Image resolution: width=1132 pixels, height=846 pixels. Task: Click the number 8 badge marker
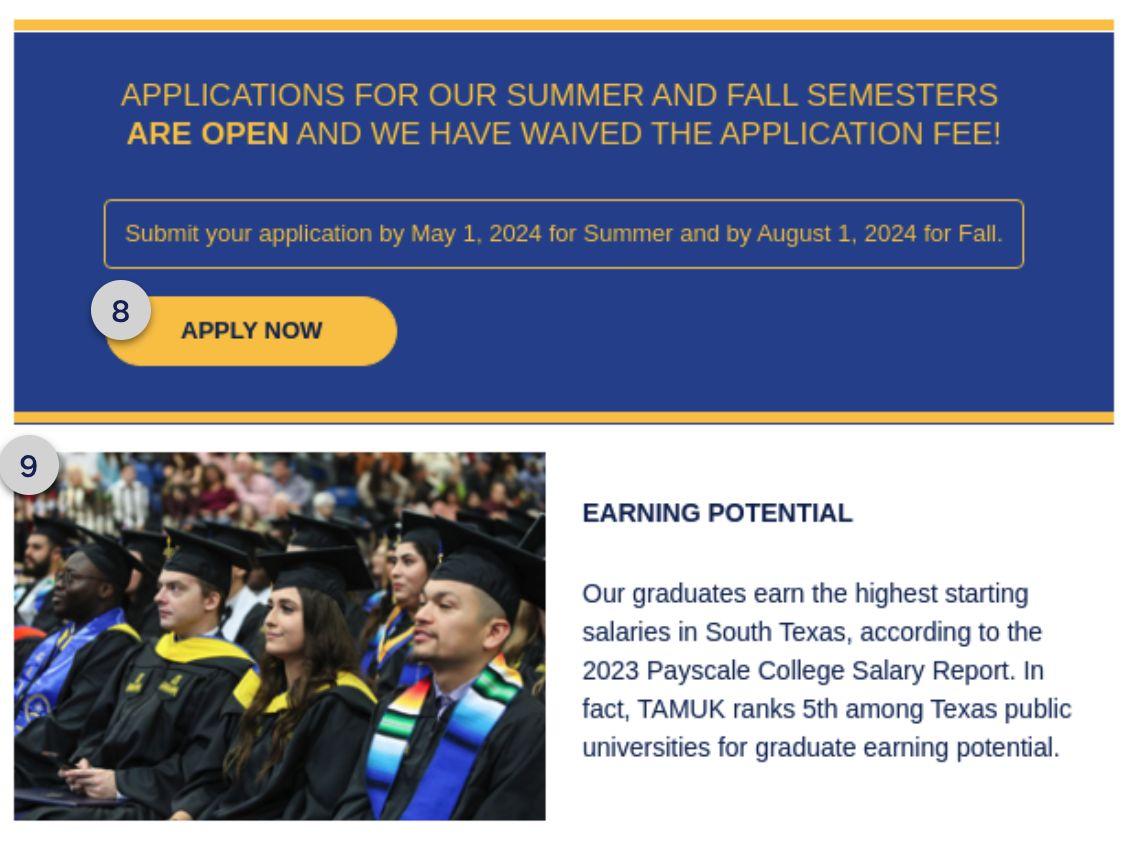click(120, 312)
